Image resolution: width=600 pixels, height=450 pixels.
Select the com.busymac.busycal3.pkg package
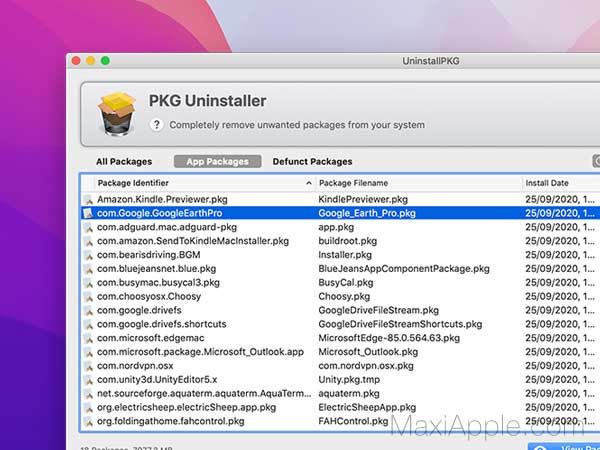158,283
